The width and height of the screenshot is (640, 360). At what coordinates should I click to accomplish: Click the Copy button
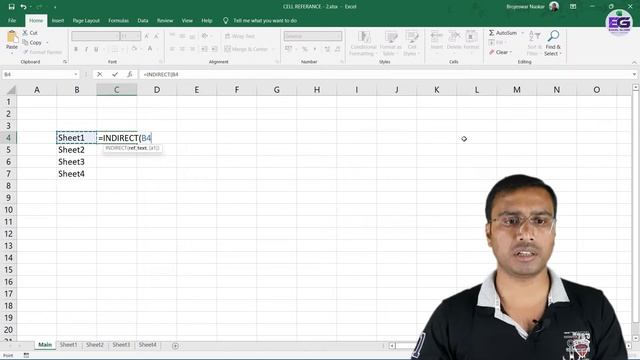[32, 42]
